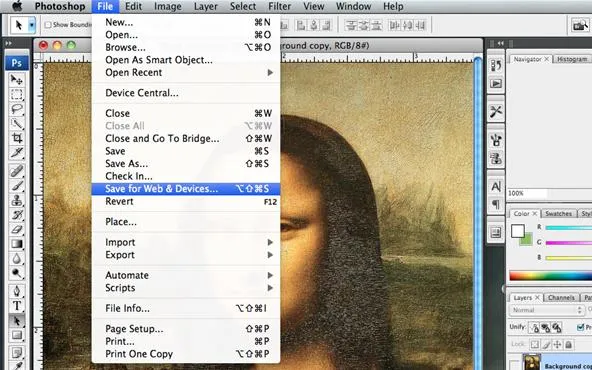Image resolution: width=592 pixels, height=370 pixels.
Task: Select the Dodge tool
Action: [17, 273]
